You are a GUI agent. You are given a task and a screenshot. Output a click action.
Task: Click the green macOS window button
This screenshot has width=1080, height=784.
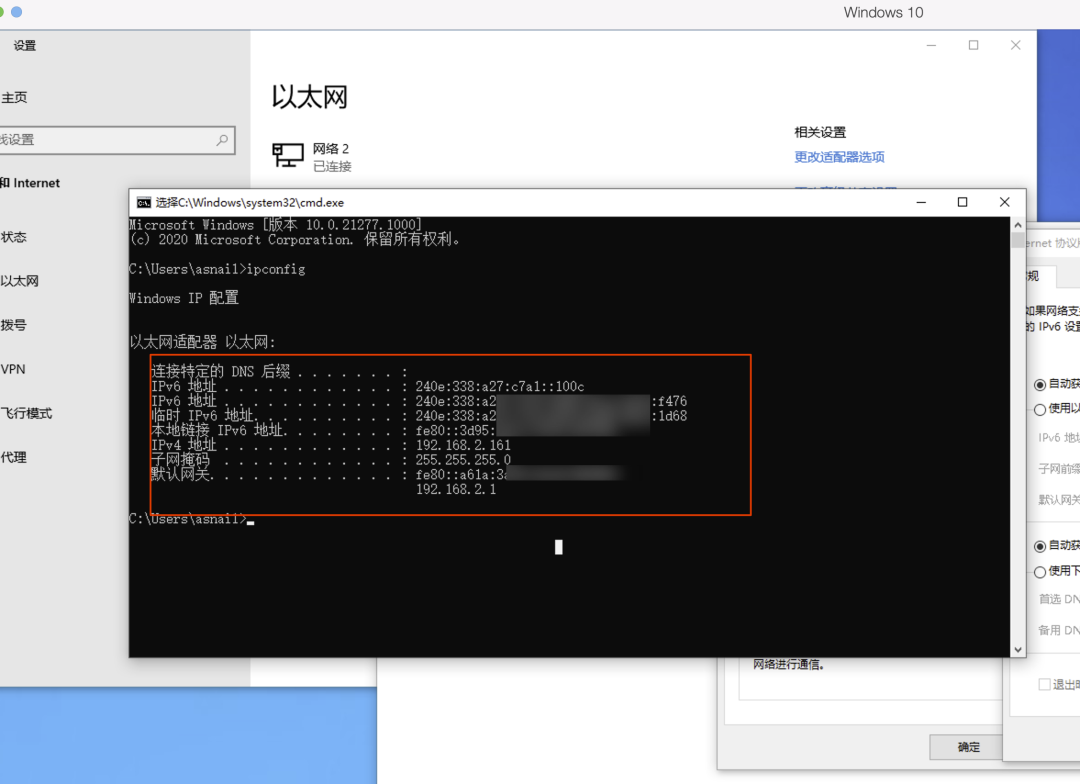tap(1, 12)
